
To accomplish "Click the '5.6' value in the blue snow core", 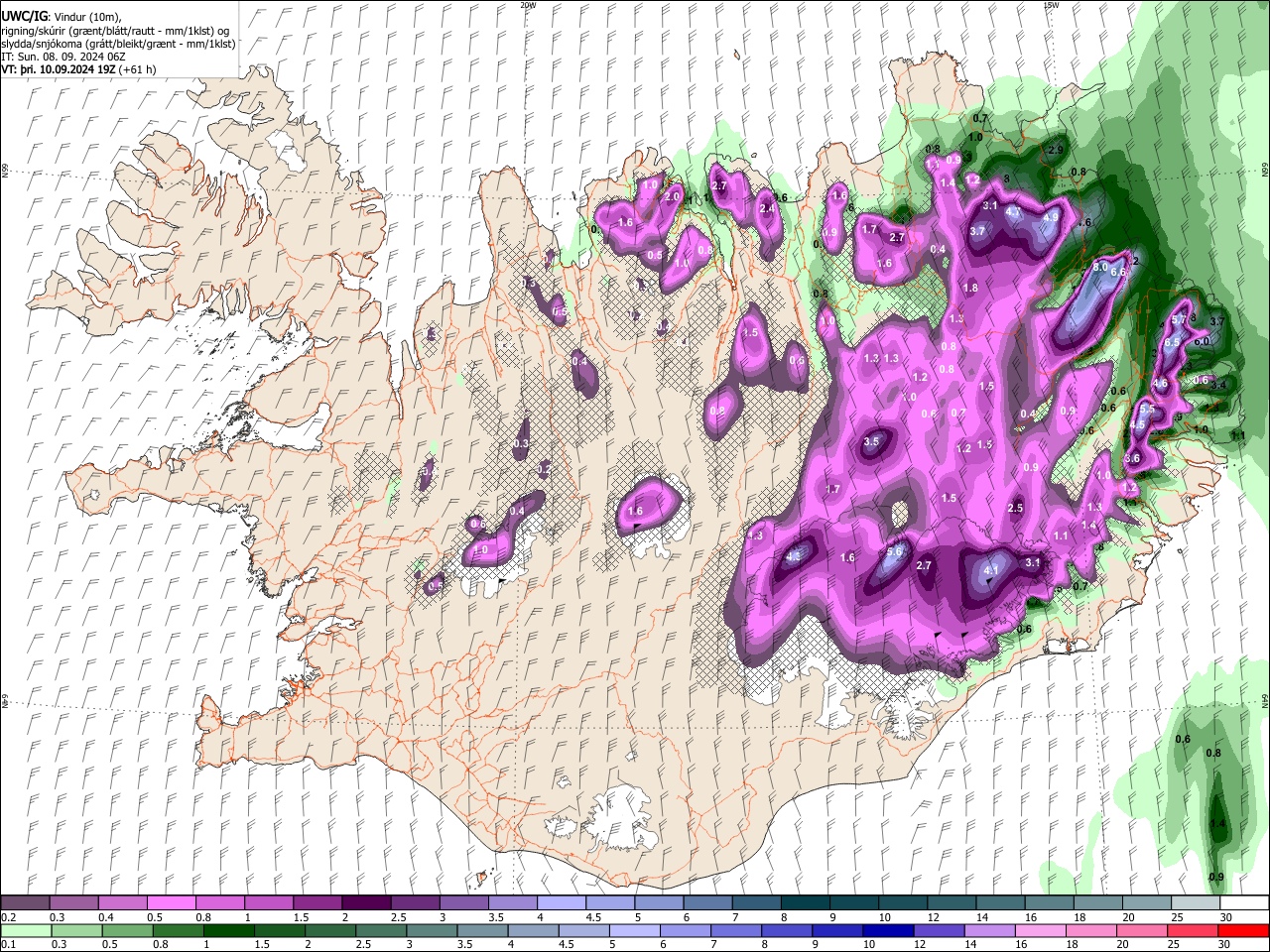I will 894,552.
